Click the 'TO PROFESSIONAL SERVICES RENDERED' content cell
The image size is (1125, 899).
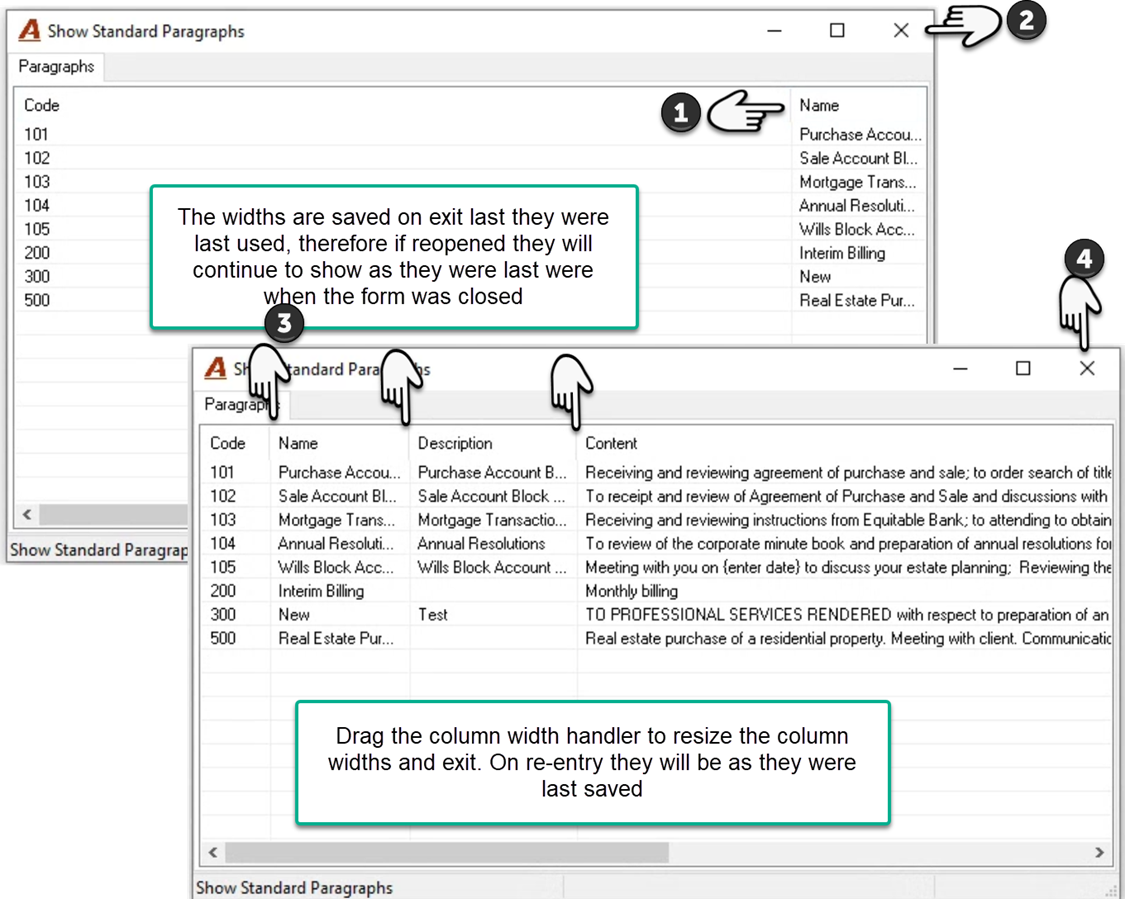click(x=847, y=615)
